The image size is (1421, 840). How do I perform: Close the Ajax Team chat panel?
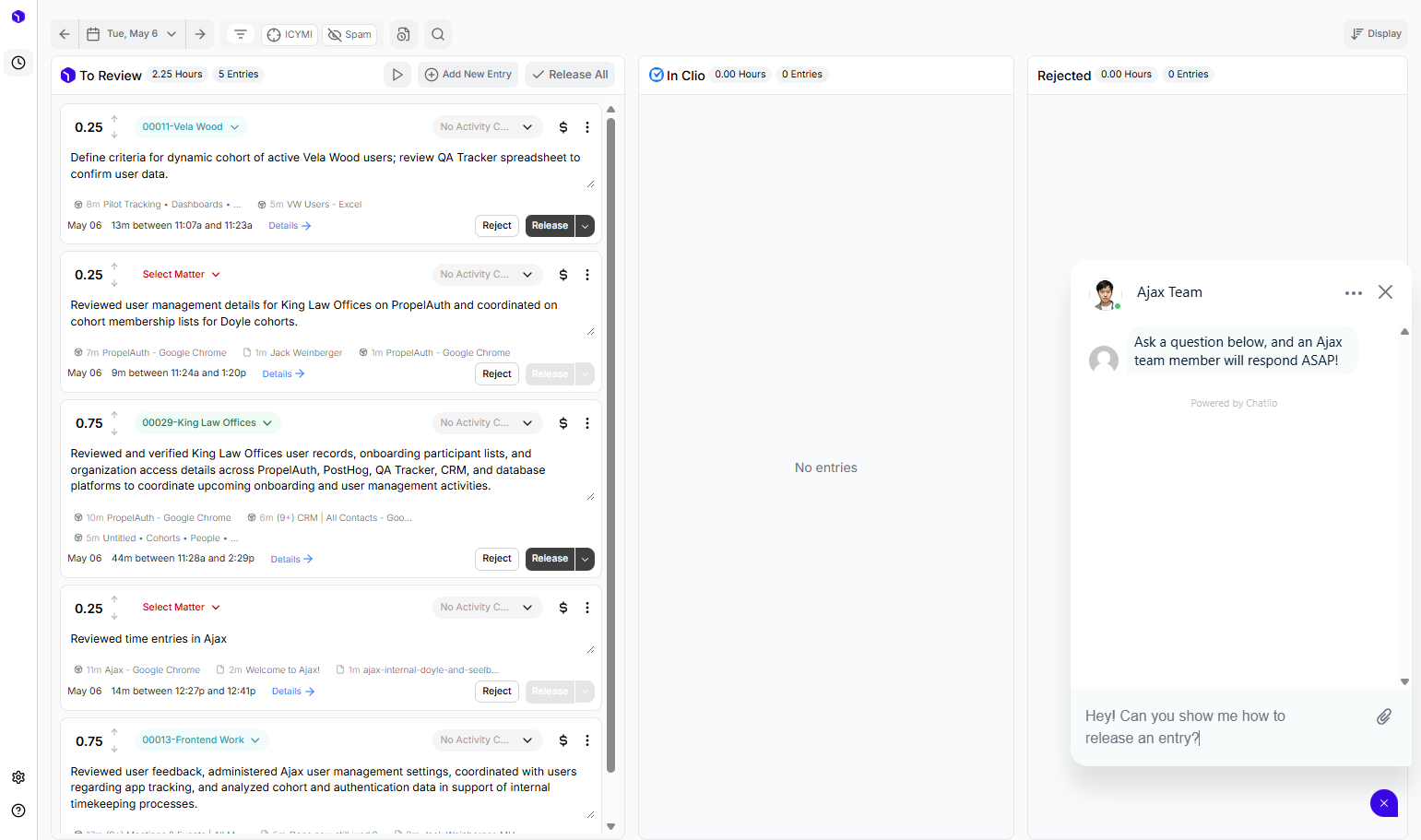point(1385,292)
